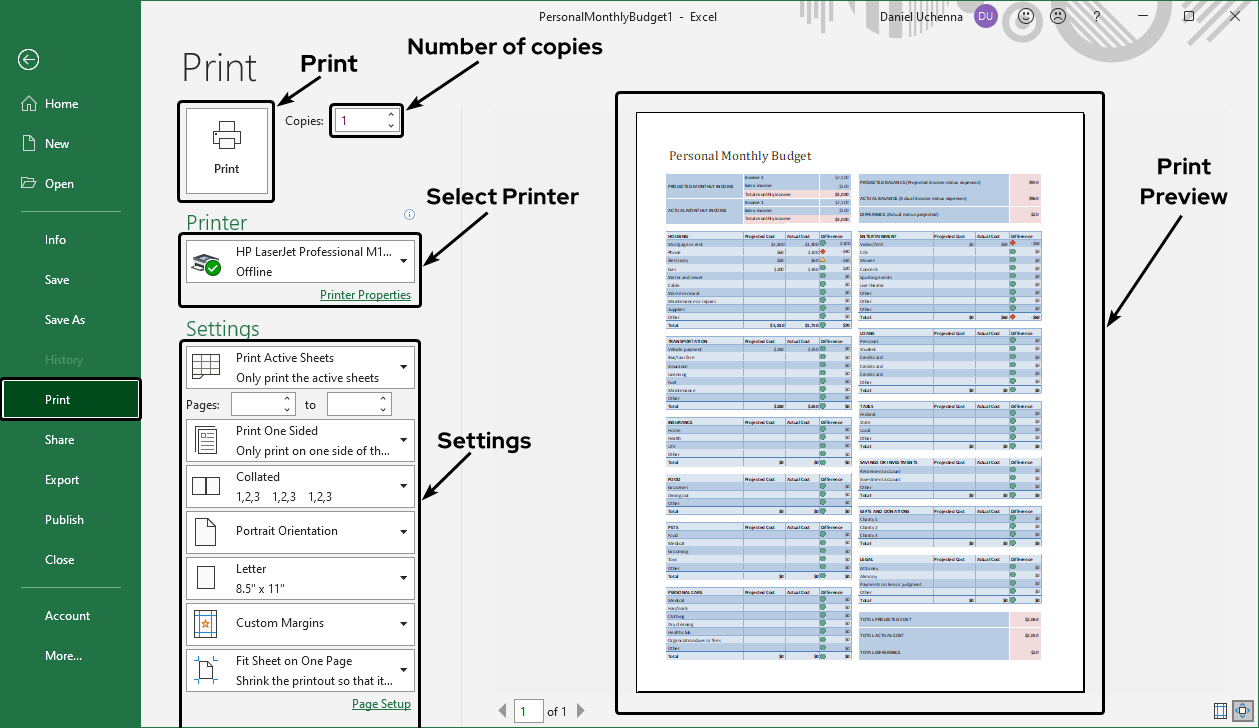Toggle Zoom to Page icon
The image size is (1259, 728).
1243,711
